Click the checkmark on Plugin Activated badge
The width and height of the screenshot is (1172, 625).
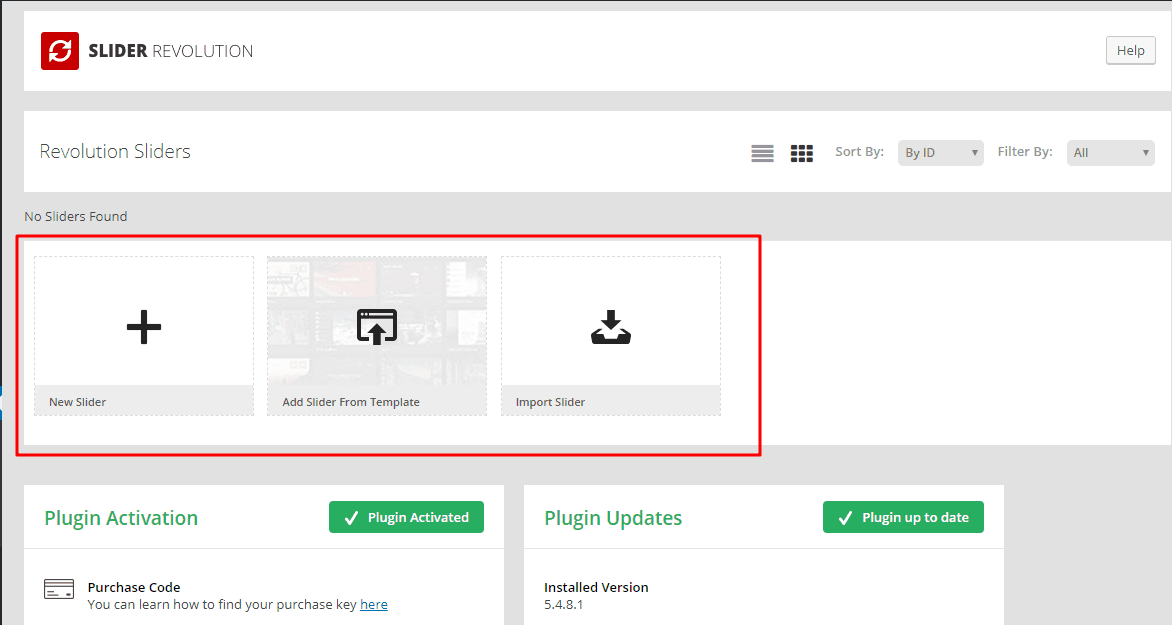[x=351, y=517]
